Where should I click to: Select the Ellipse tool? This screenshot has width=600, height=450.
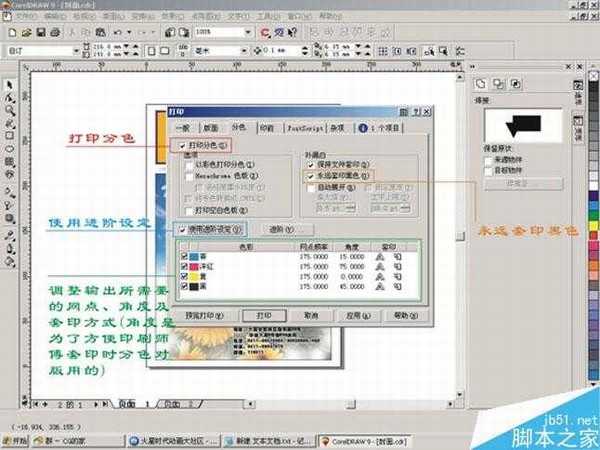point(10,148)
